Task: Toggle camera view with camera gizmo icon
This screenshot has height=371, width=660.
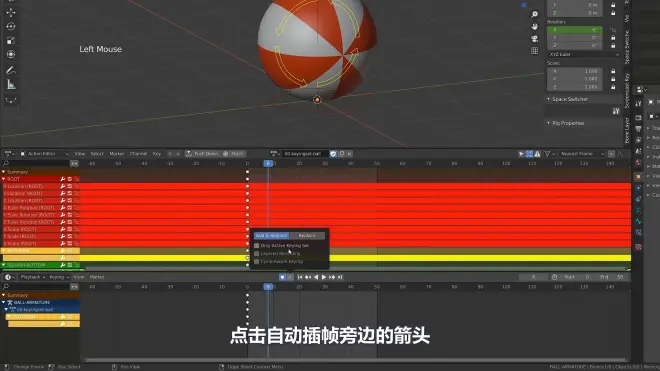Action: [535, 39]
